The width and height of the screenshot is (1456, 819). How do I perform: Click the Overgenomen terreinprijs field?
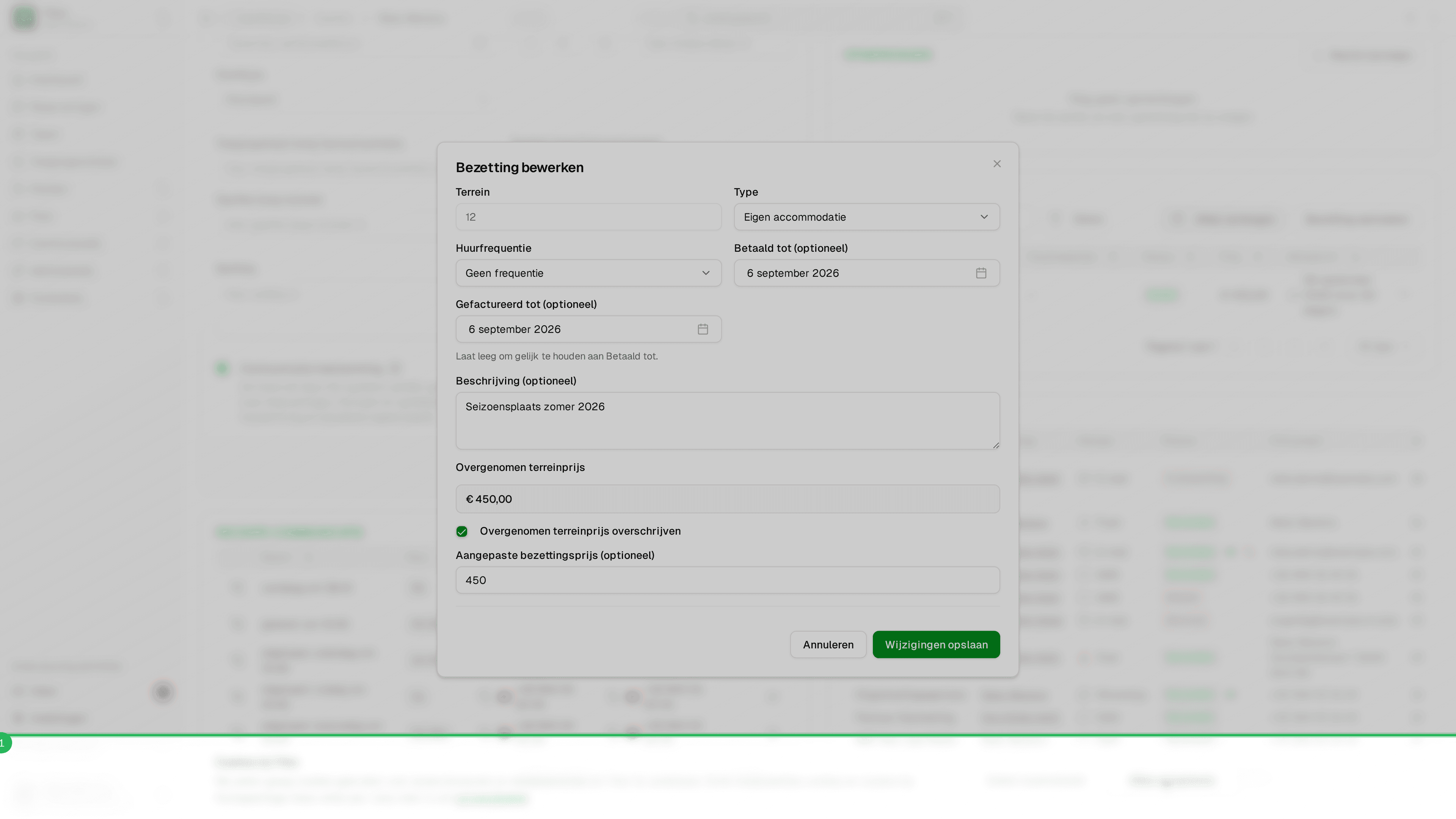click(728, 499)
